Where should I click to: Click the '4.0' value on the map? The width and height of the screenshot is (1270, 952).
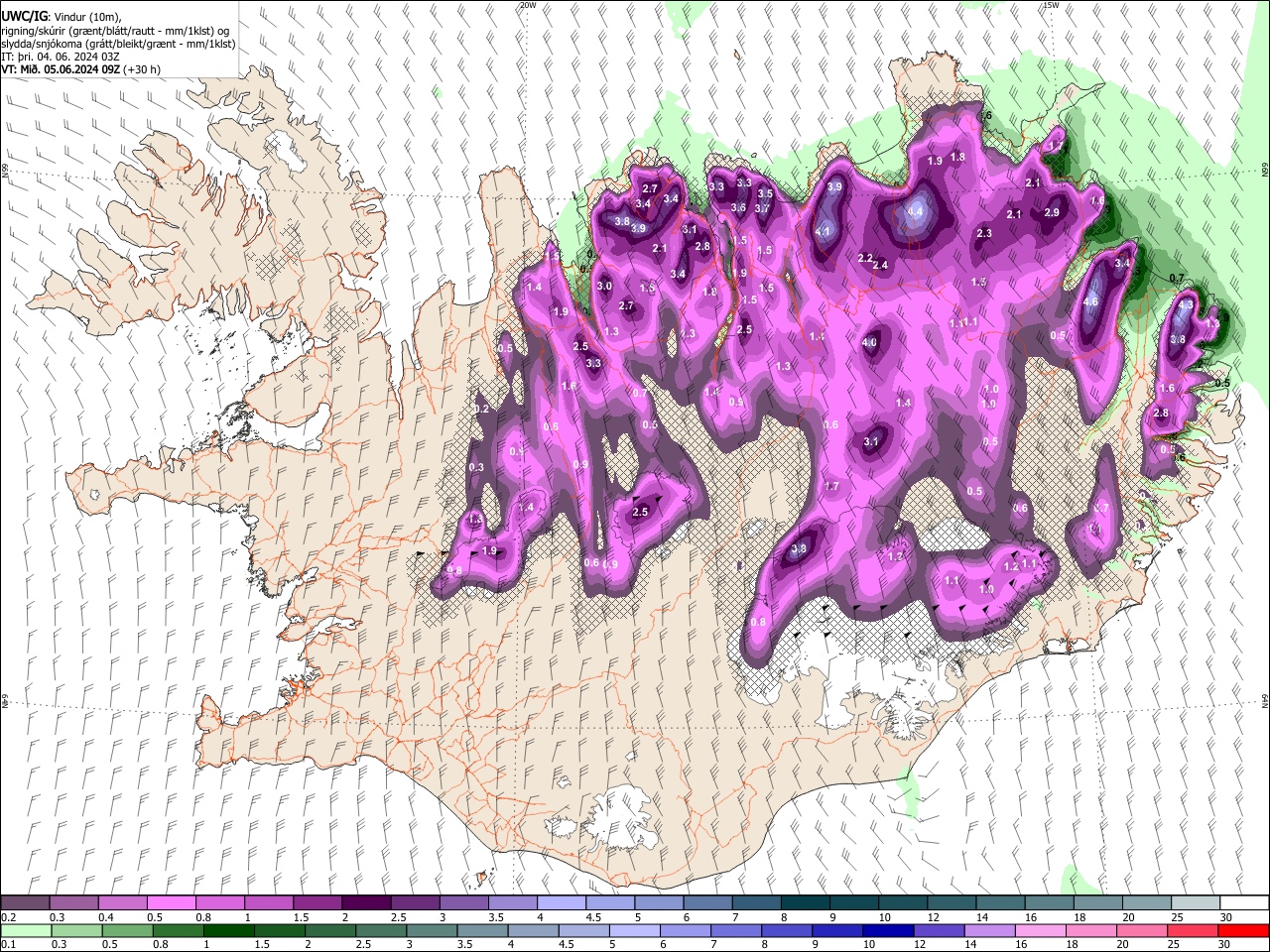[x=870, y=343]
